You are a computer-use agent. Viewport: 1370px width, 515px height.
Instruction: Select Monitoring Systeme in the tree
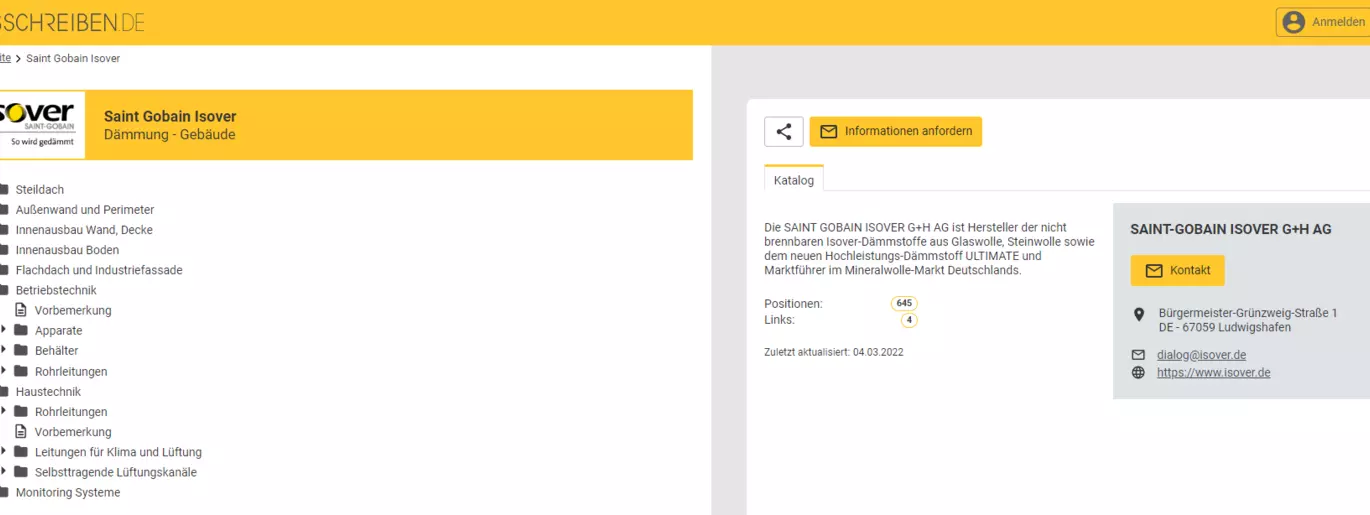[60, 492]
